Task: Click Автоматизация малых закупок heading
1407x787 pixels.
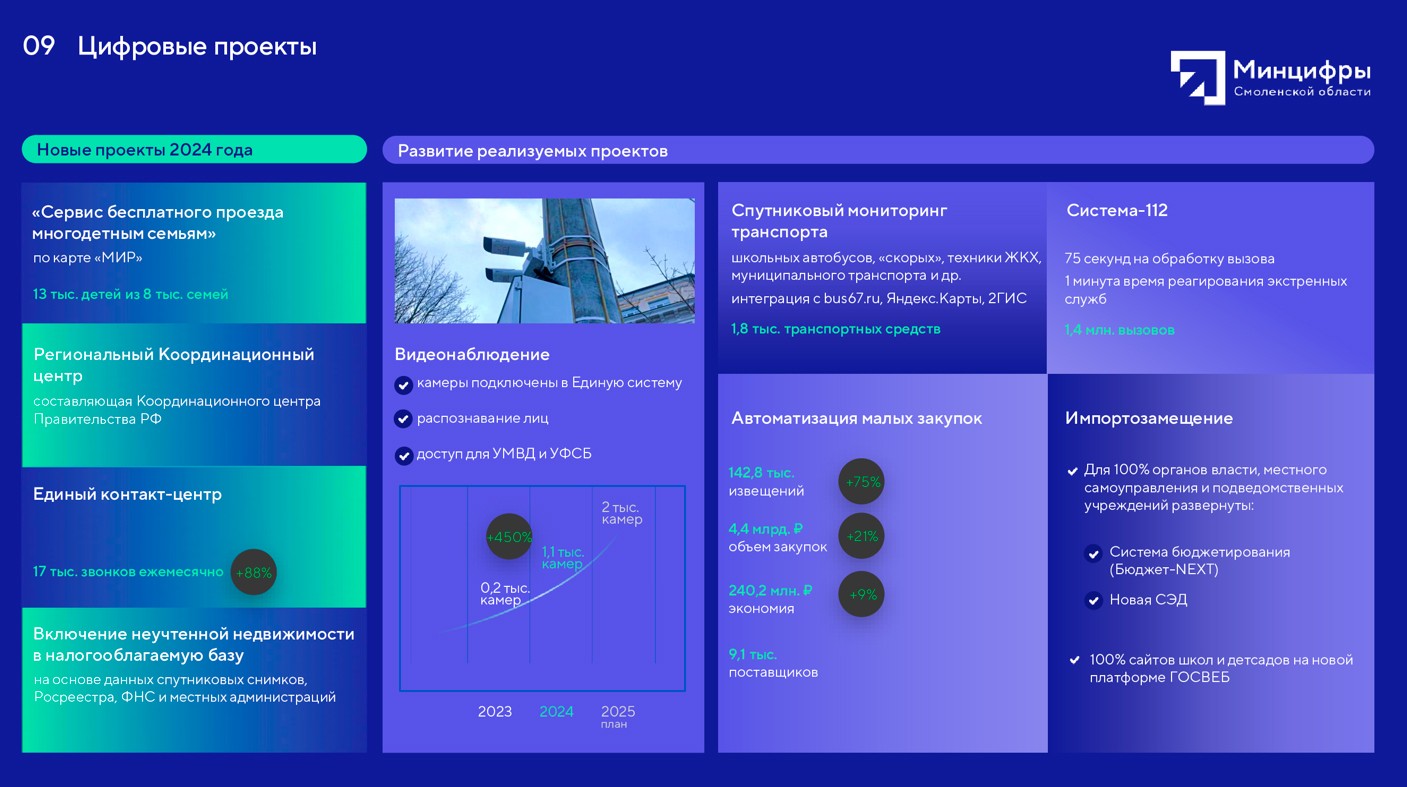Action: [857, 418]
